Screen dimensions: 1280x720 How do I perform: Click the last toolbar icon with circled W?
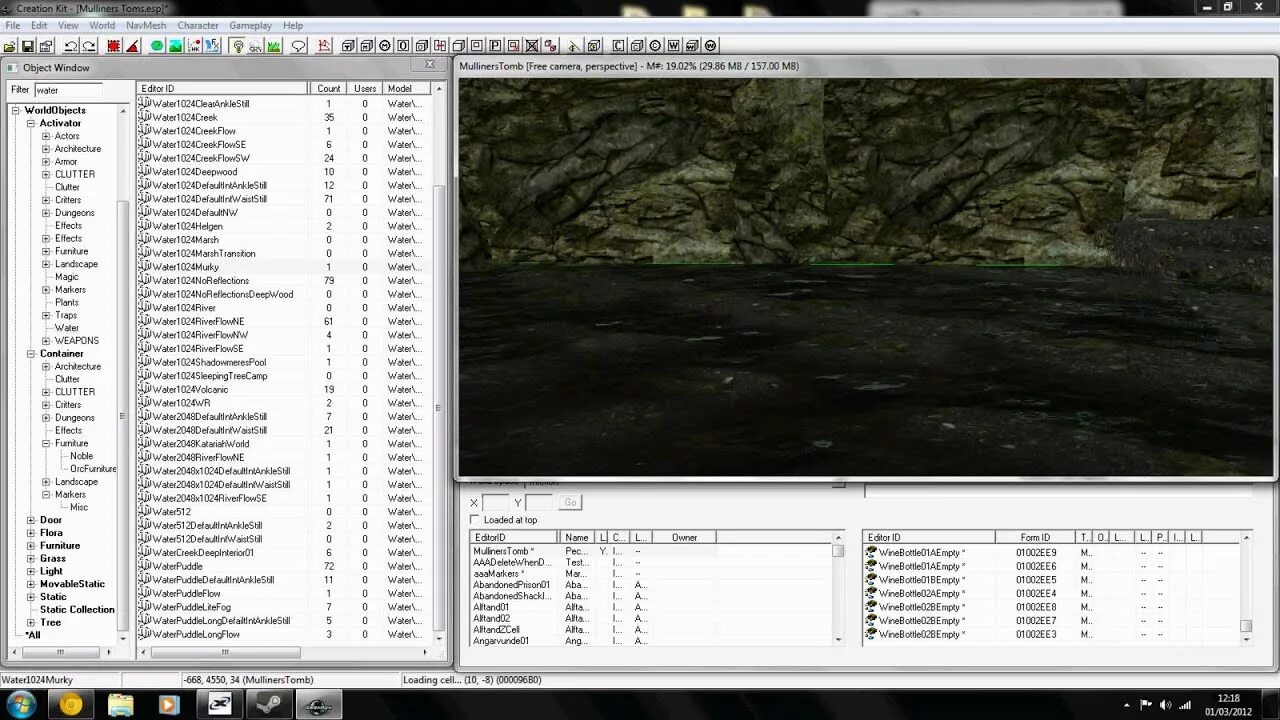pos(710,46)
